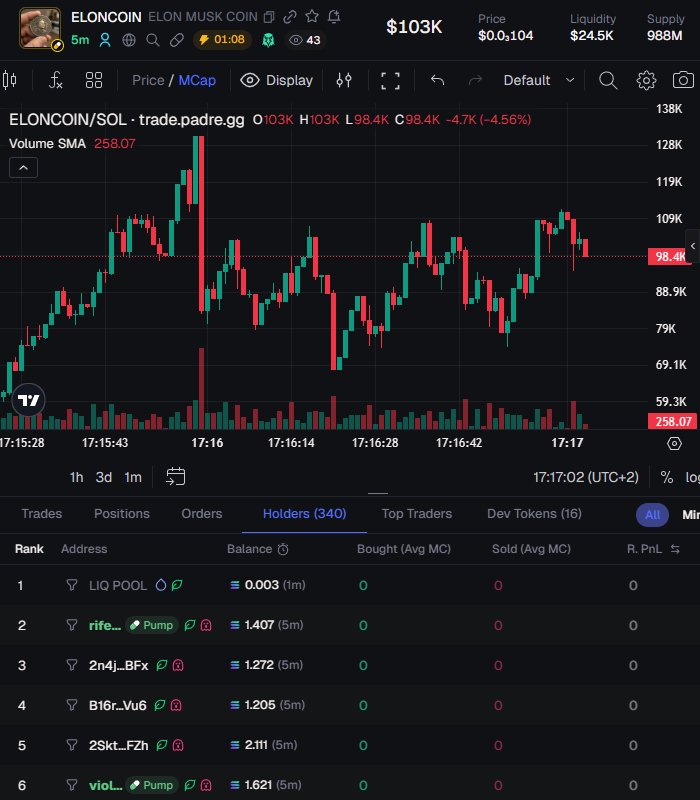Undo the last chart action
Image resolution: width=700 pixels, height=800 pixels.
(437, 80)
